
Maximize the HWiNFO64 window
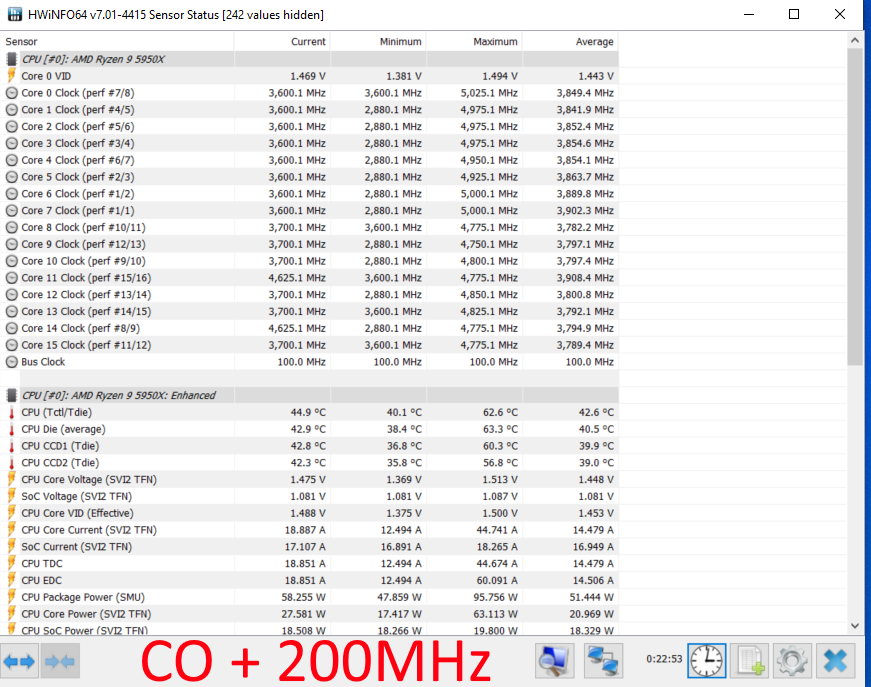[794, 14]
